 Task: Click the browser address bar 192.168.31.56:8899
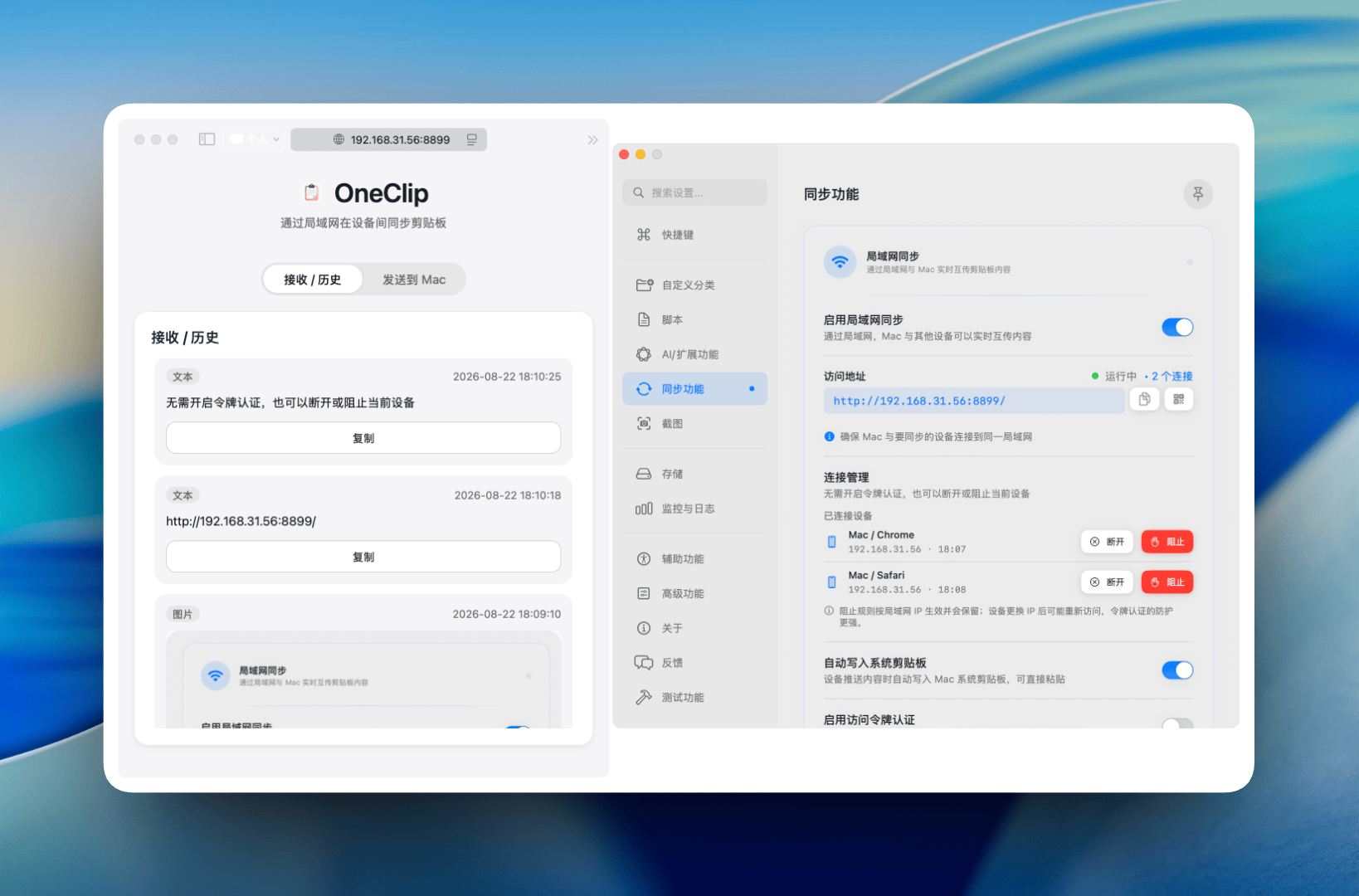click(388, 139)
